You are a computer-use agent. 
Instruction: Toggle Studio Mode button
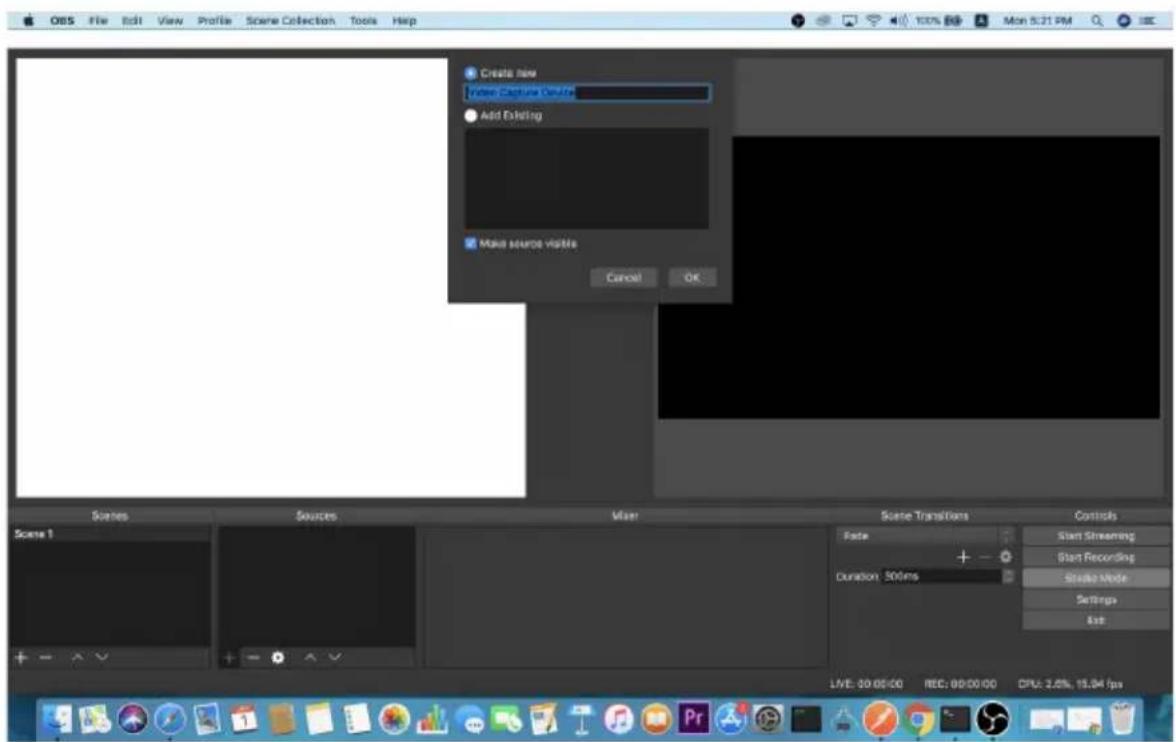[1096, 578]
